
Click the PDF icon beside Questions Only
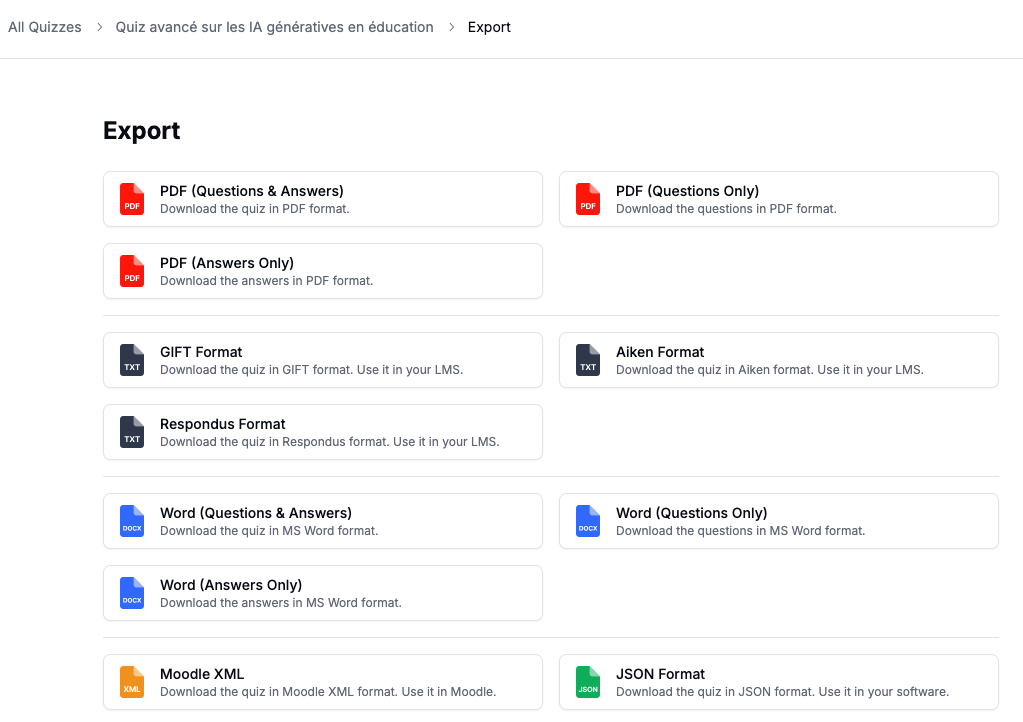tap(588, 199)
